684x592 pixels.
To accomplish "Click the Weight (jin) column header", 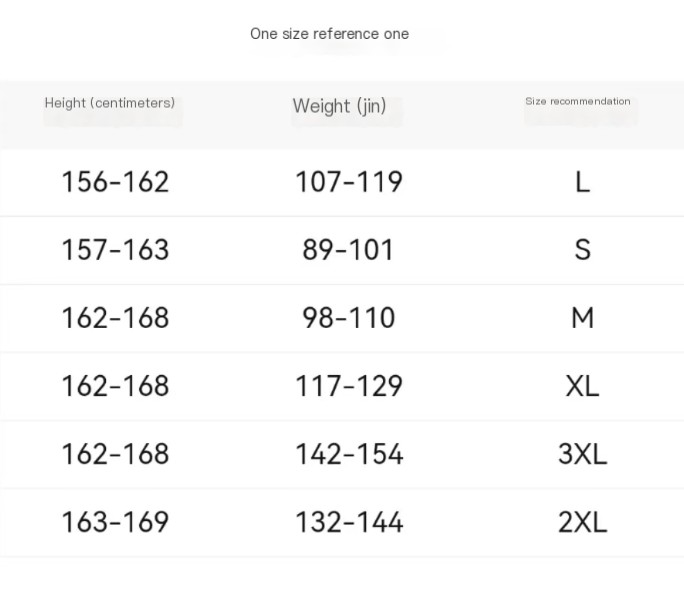I will (x=339, y=106).
